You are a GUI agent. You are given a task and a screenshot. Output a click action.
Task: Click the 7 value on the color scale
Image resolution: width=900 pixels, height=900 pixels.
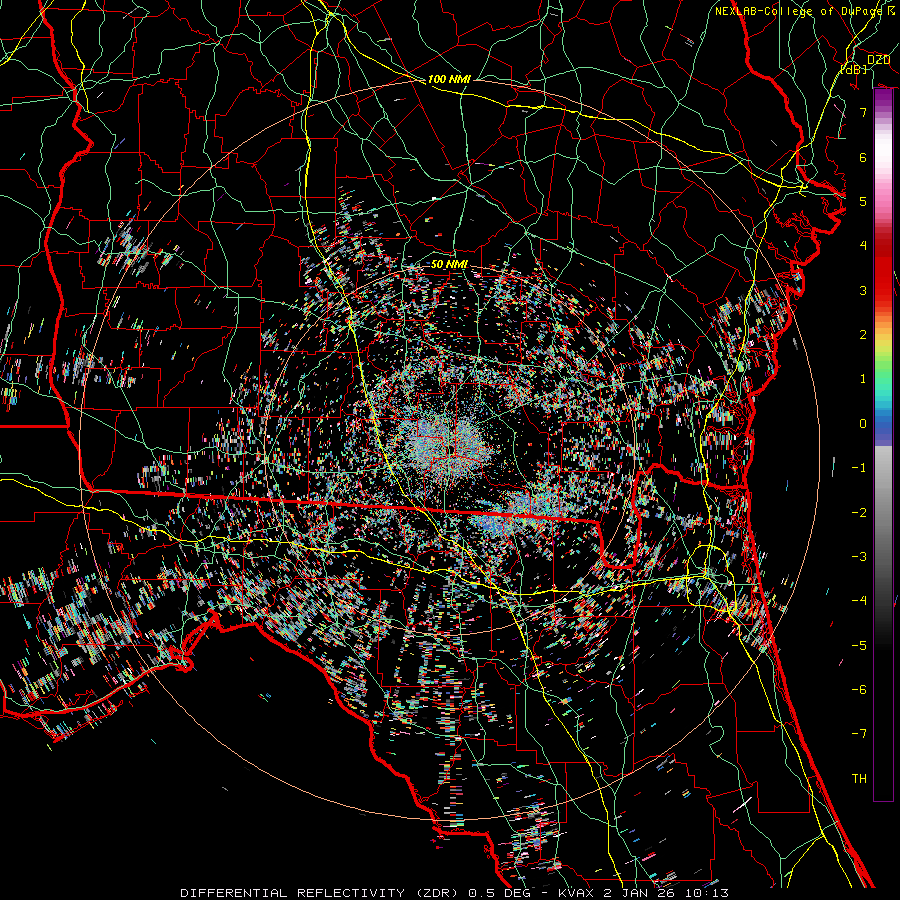tap(863, 112)
